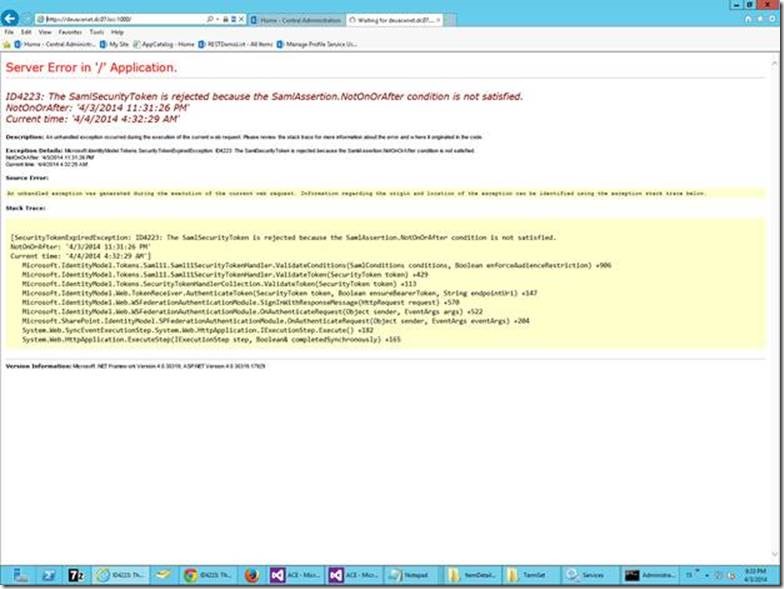This screenshot has width=784, height=589.
Task: Close the 'Waiting for' browser tab
Action: 438,20
